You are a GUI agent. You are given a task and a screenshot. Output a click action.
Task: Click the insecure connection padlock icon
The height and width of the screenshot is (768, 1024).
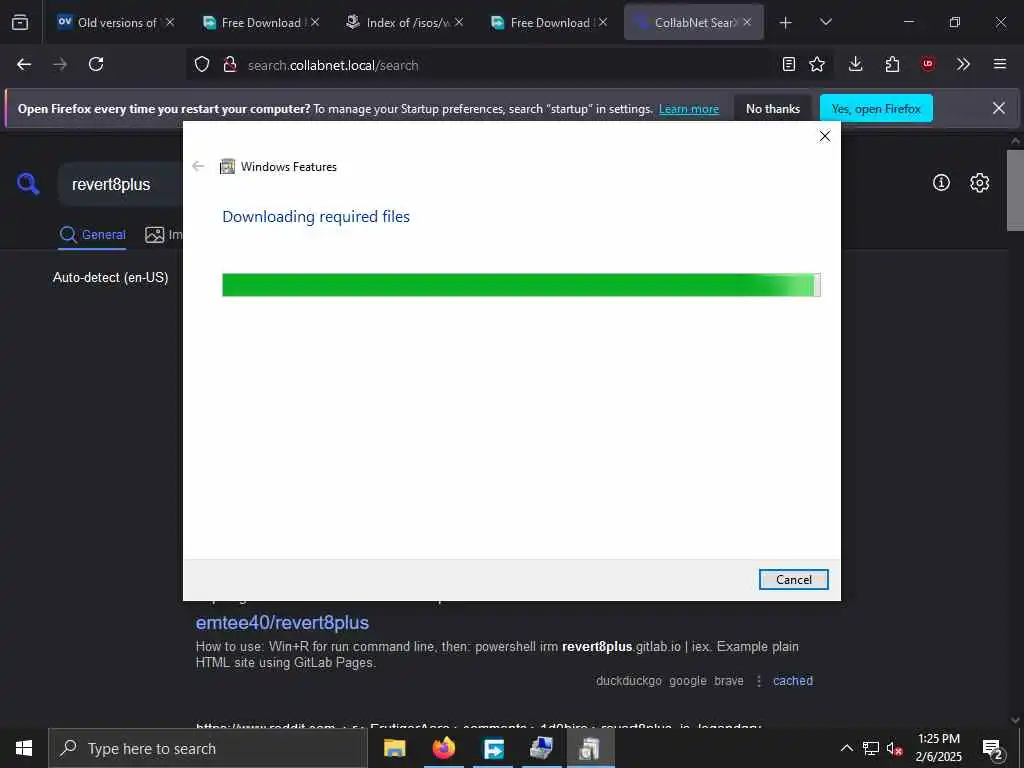pos(229,64)
